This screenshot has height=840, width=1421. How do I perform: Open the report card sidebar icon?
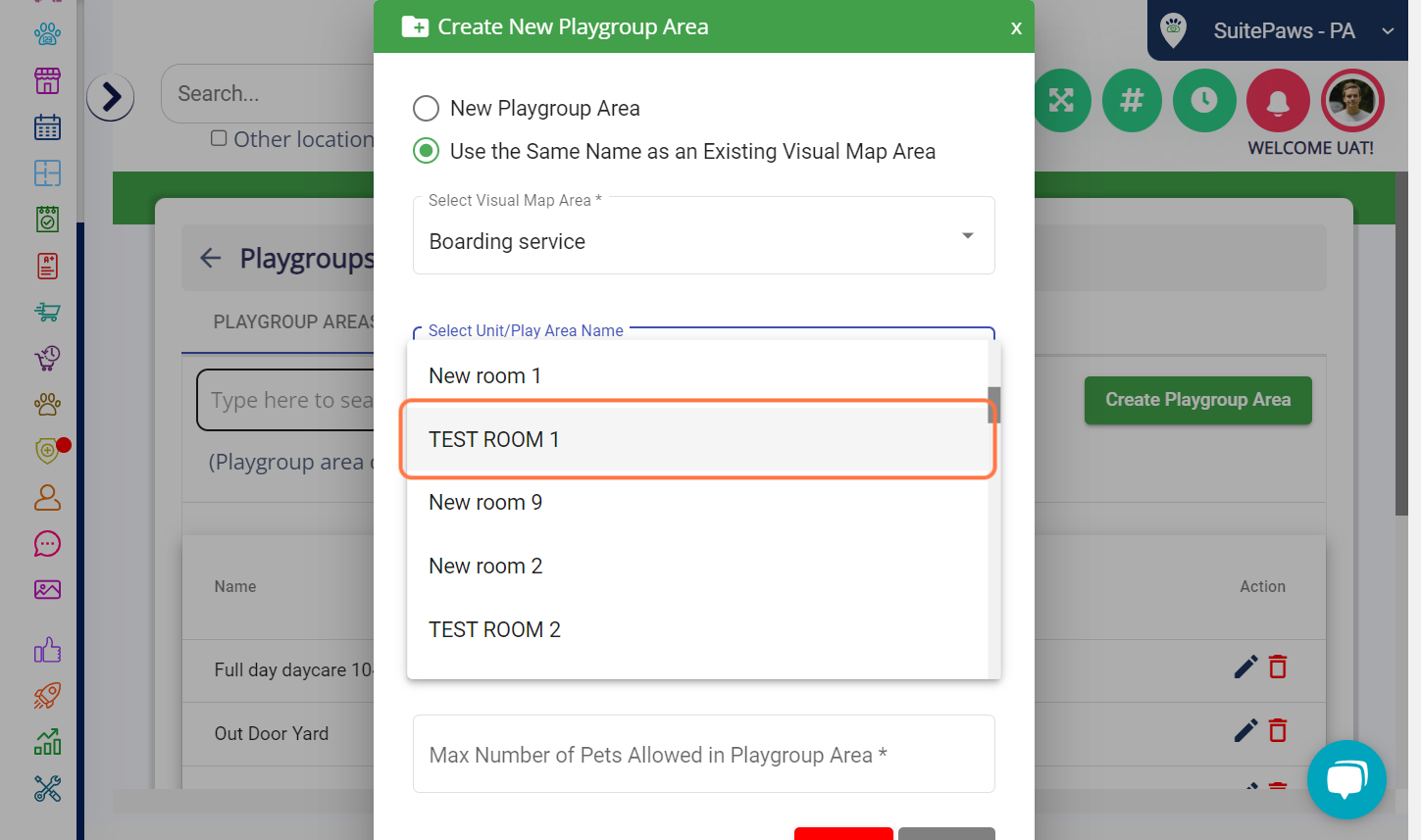pyautogui.click(x=47, y=266)
